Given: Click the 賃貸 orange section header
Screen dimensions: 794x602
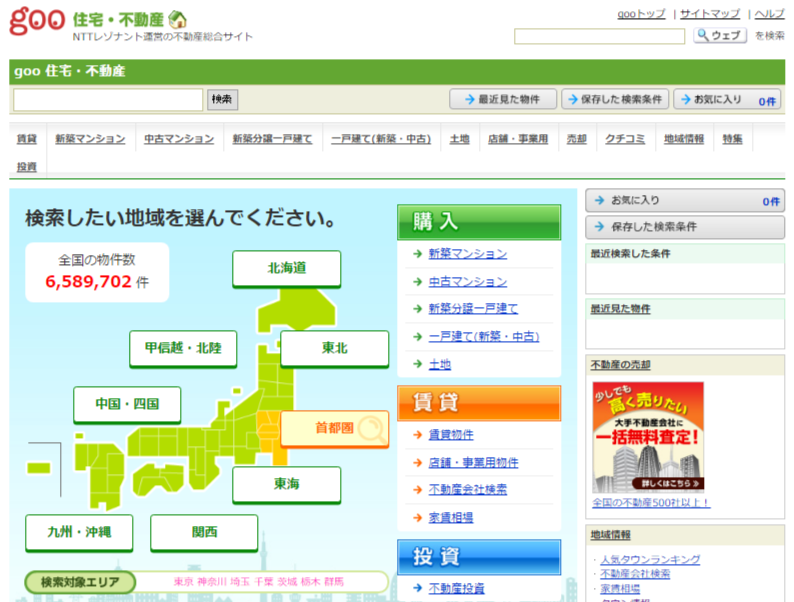Looking at the screenshot, I should click(479, 403).
